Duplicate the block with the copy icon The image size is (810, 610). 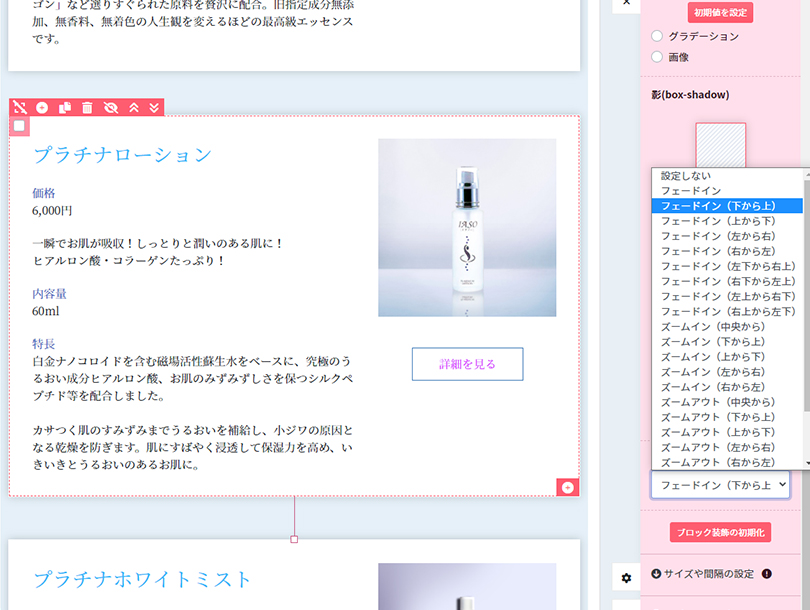65,107
